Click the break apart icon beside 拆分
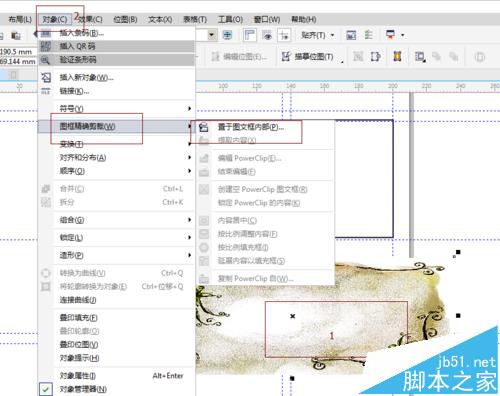This screenshot has width=500, height=396. pos(46,202)
